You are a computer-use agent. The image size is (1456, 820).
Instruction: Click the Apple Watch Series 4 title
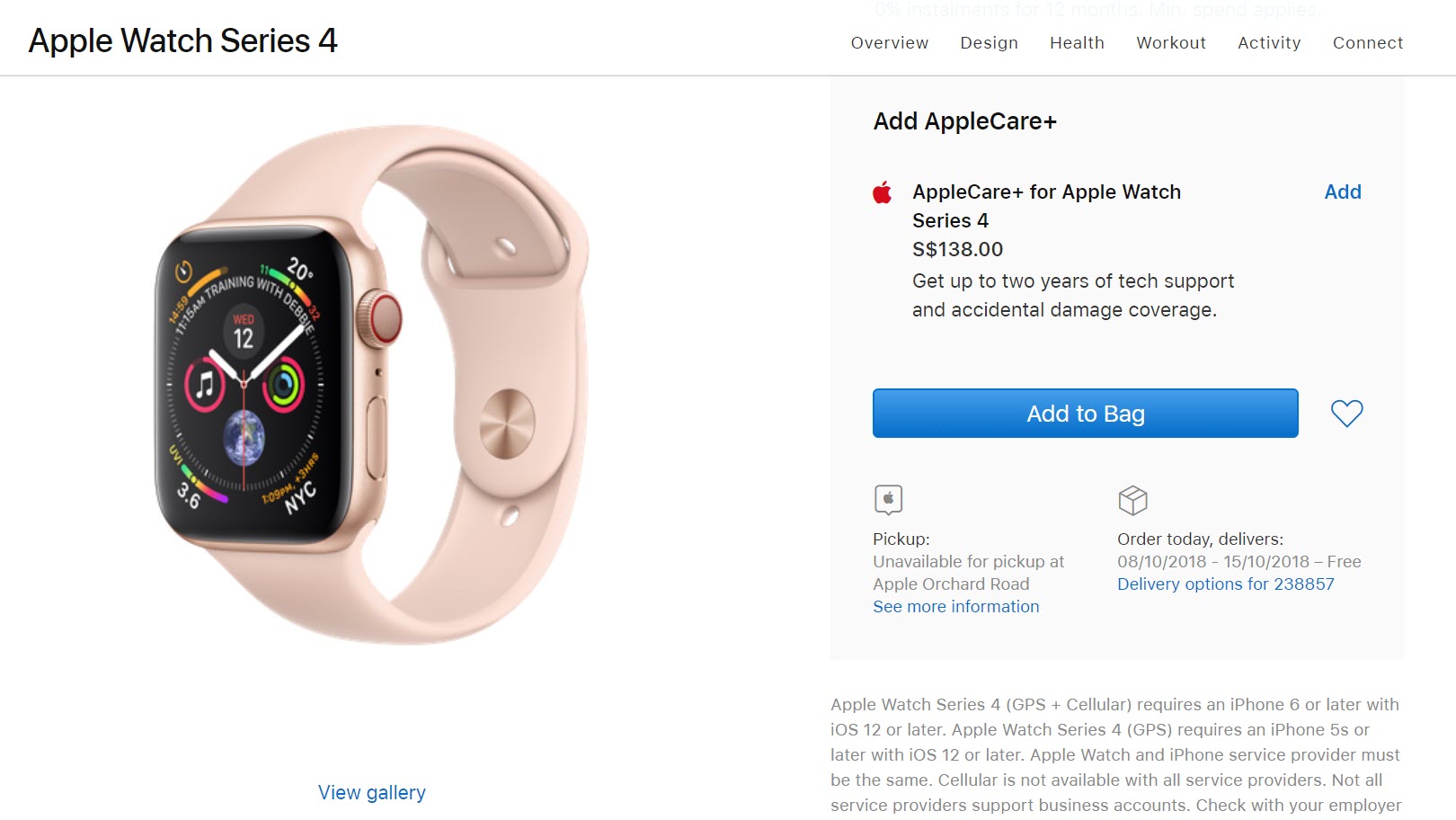click(183, 40)
